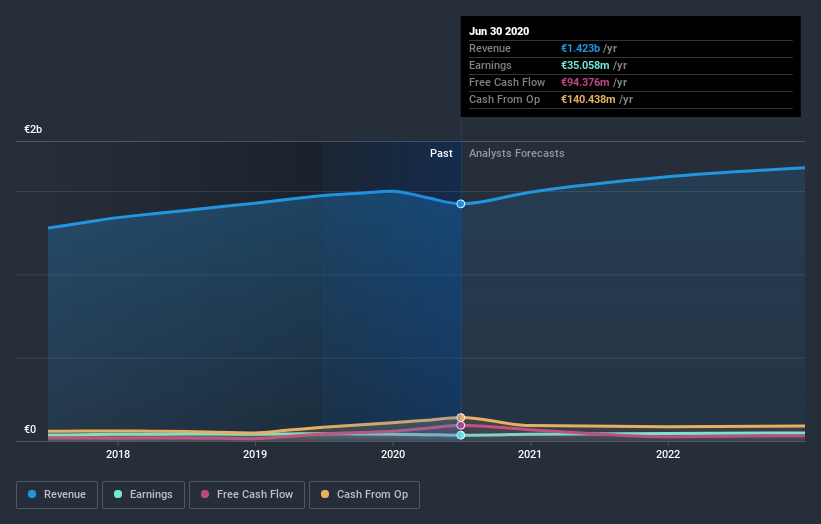Click the 2022 x-axis label

coord(668,454)
